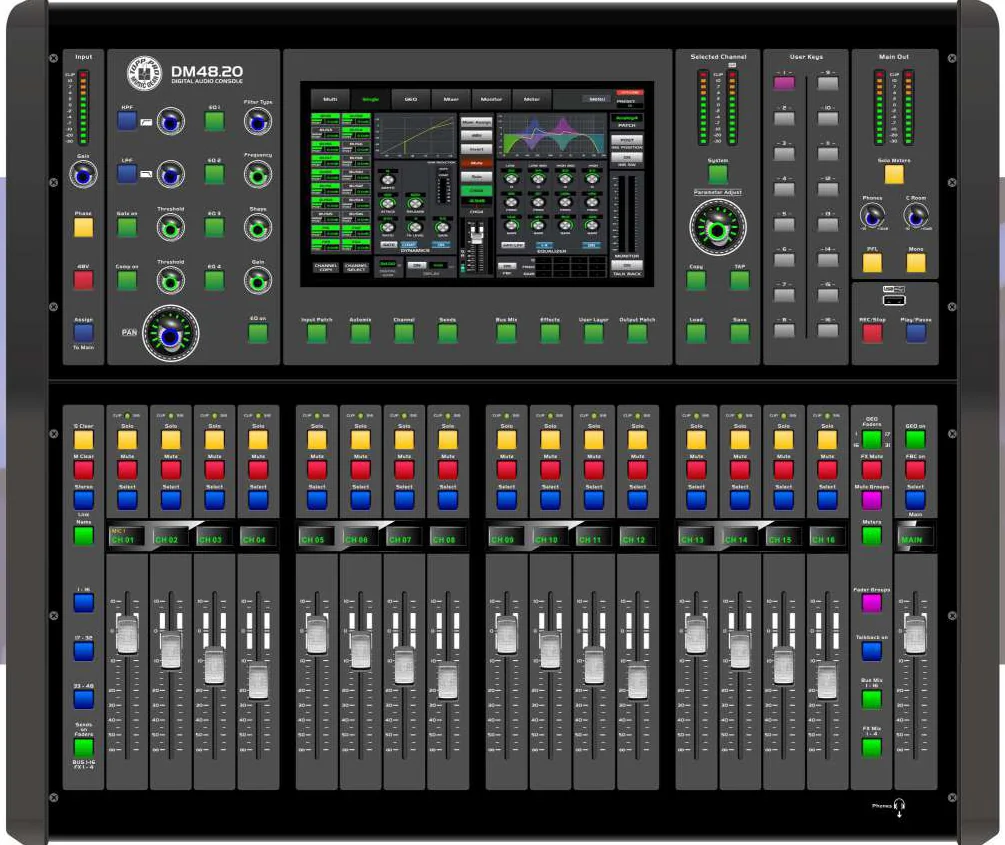Click the low-pass filter curve icon

pos(146,174)
